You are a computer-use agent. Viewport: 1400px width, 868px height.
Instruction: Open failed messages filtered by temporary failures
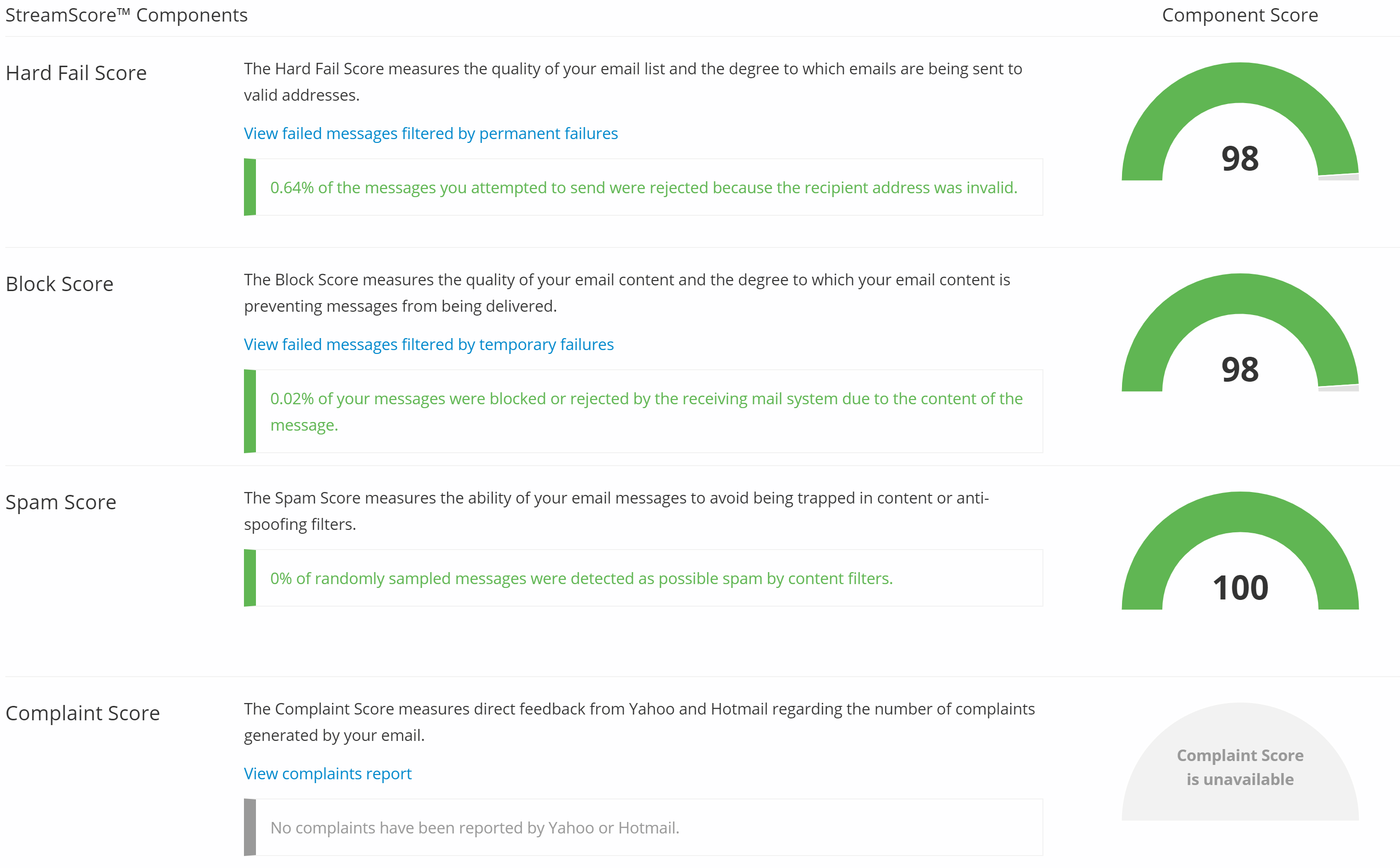click(x=428, y=344)
